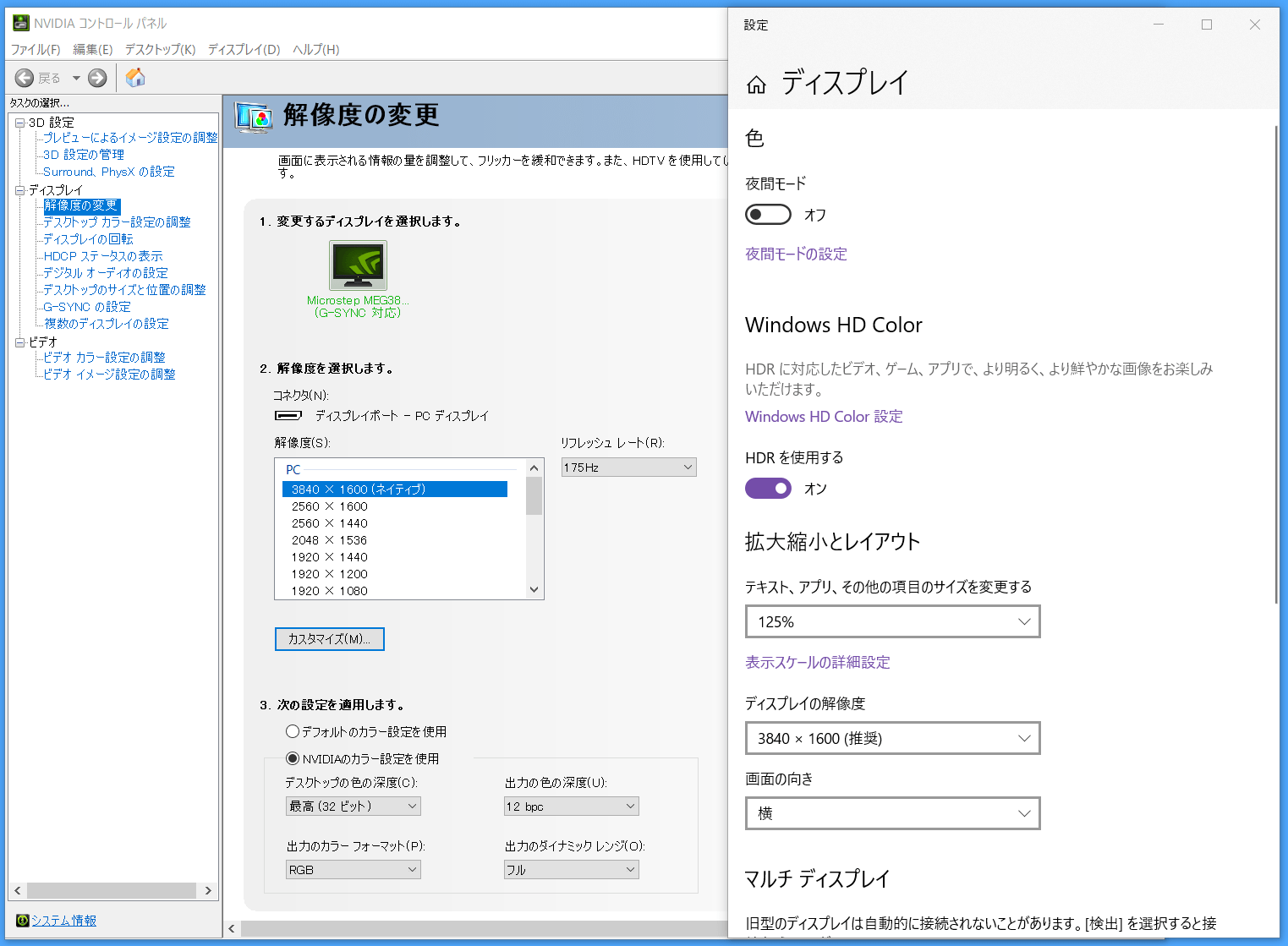Open G-SYNC の設定 item
This screenshot has width=1288, height=946.
tap(87, 307)
